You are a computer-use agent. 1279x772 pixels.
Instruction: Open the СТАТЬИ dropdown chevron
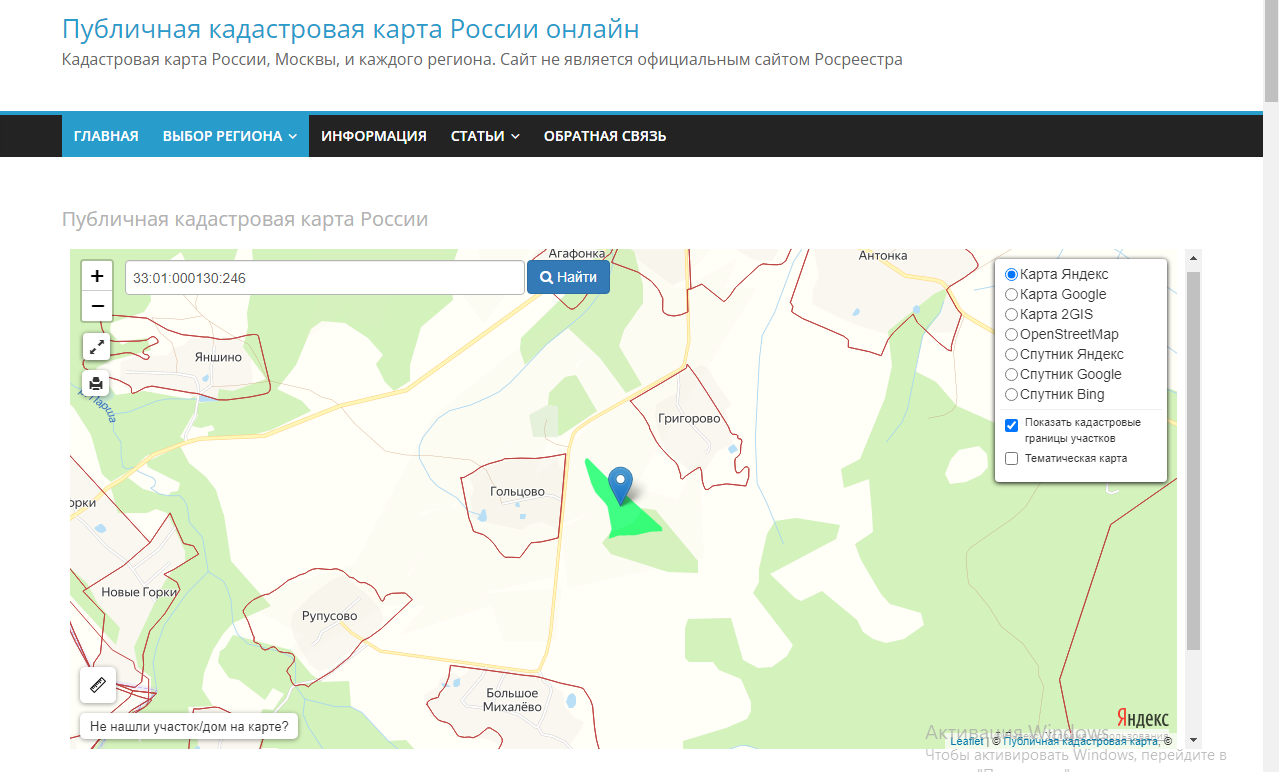pyautogui.click(x=513, y=135)
